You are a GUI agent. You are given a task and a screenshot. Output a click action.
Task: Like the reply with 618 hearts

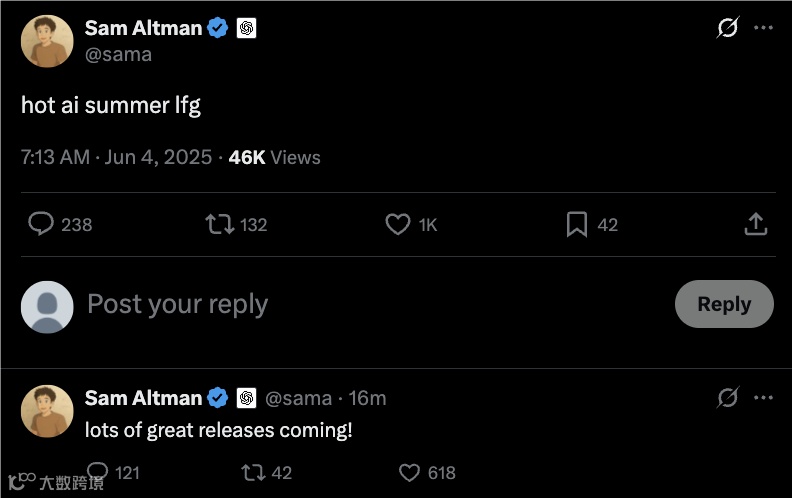(410, 472)
